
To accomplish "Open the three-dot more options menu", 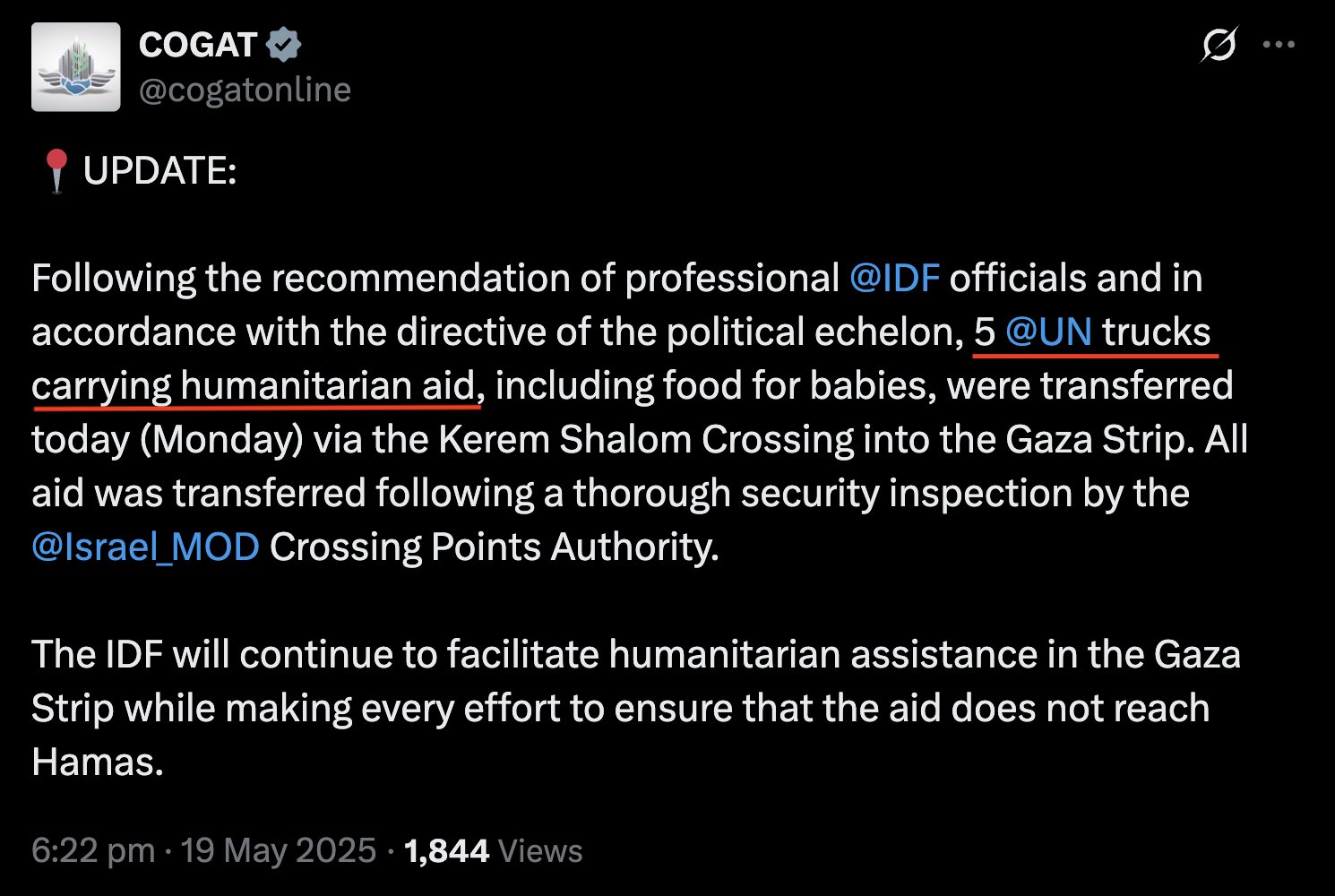I will click(x=1279, y=45).
